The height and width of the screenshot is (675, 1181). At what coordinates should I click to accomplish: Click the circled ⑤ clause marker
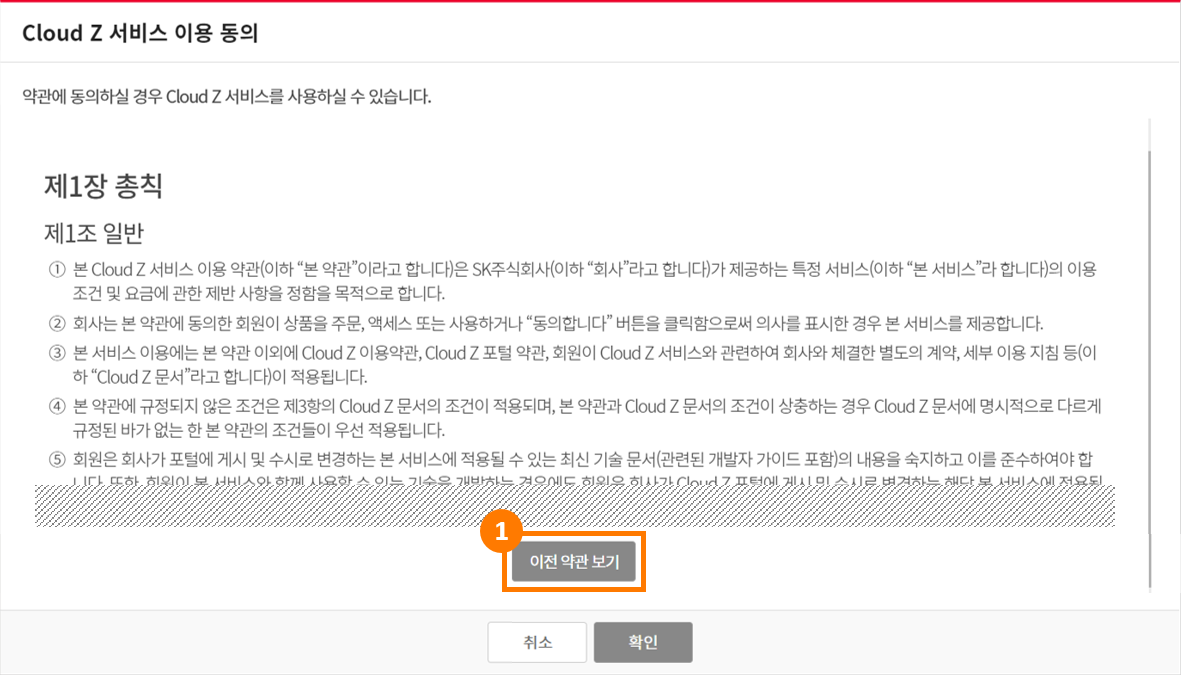click(57, 459)
